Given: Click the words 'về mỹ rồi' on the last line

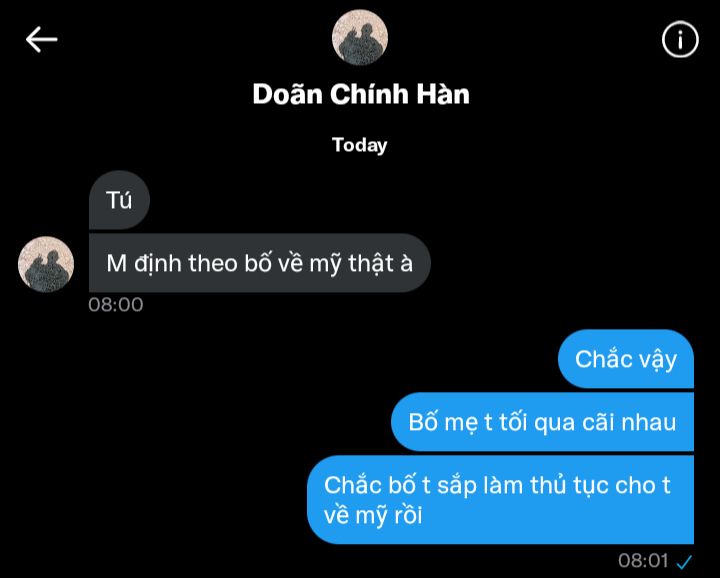Looking at the screenshot, I should pos(373,515).
